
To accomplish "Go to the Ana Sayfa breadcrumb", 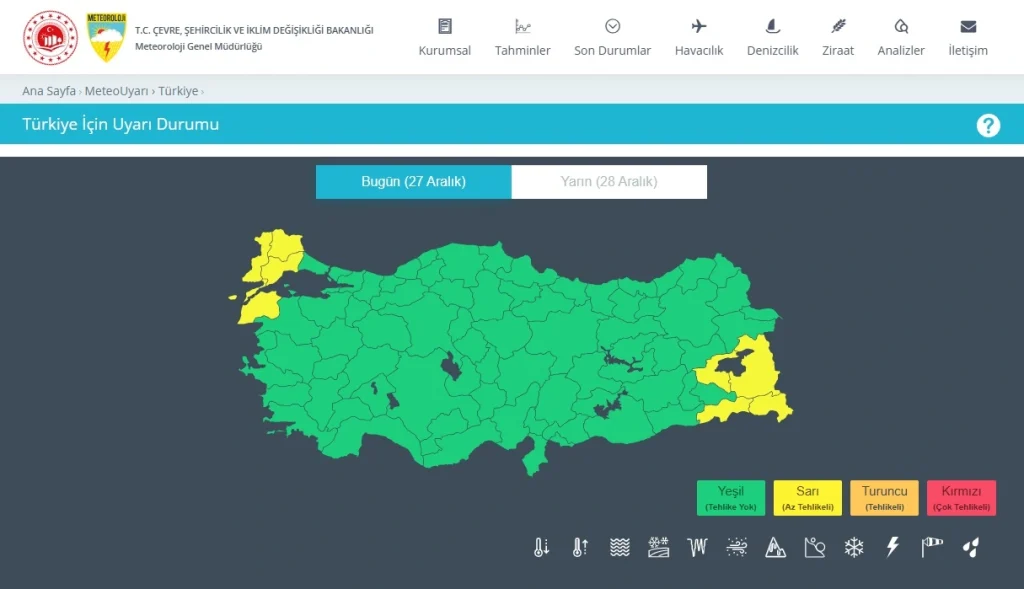I will (49, 91).
